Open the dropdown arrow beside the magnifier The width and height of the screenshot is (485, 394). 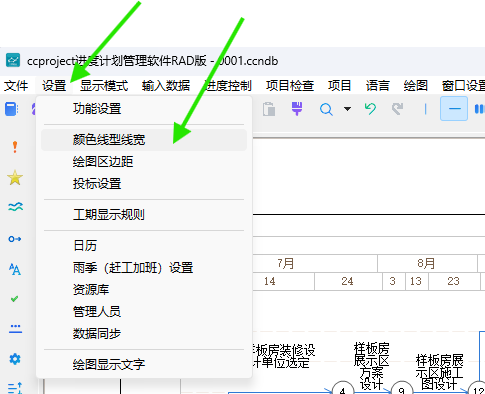tap(347, 109)
